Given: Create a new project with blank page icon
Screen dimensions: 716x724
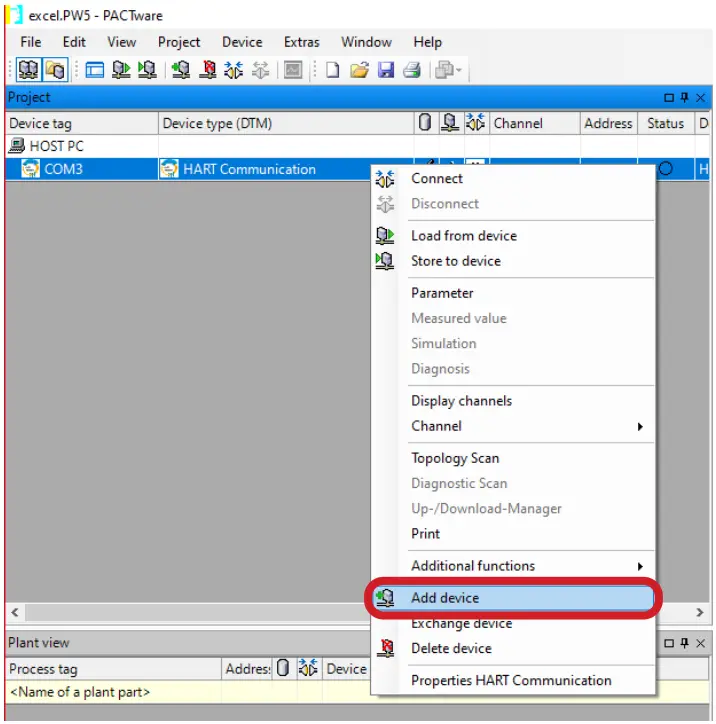Looking at the screenshot, I should pos(332,70).
